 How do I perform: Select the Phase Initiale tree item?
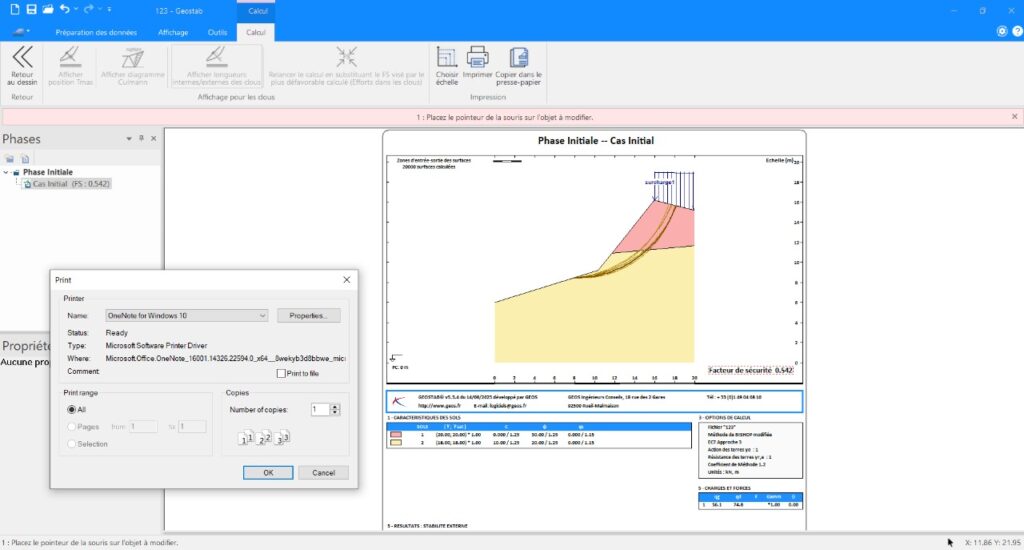(x=48, y=172)
